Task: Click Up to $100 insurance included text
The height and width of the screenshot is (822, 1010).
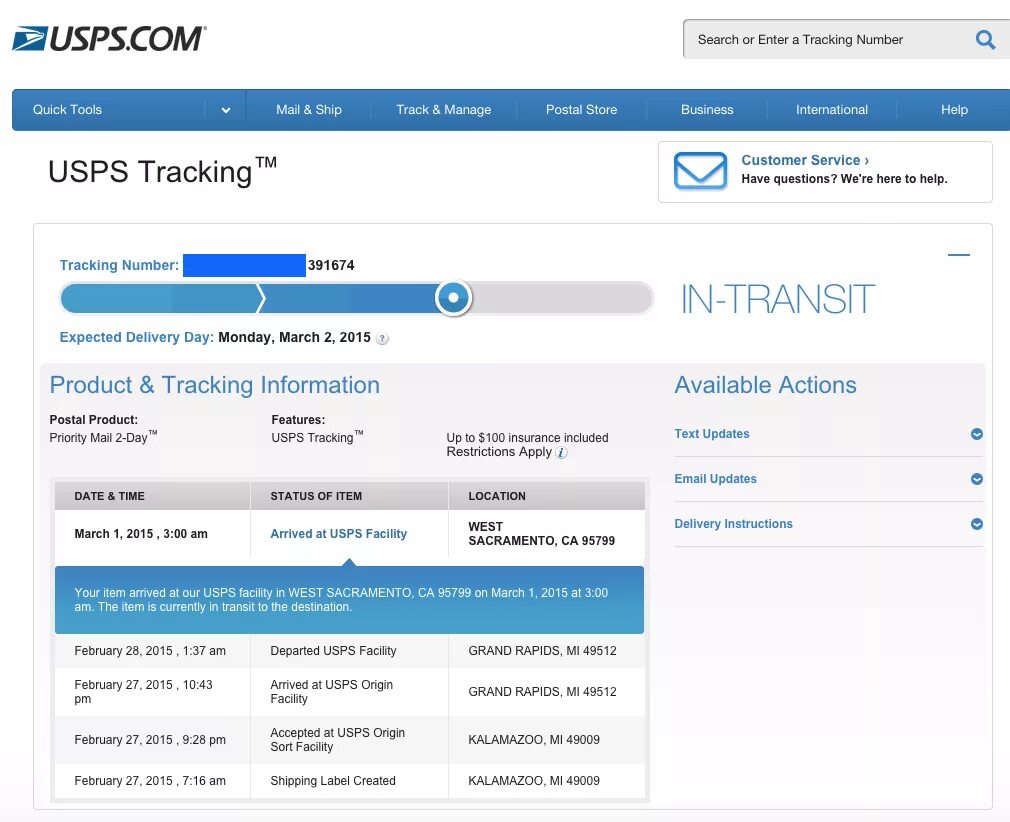Action: click(x=527, y=438)
